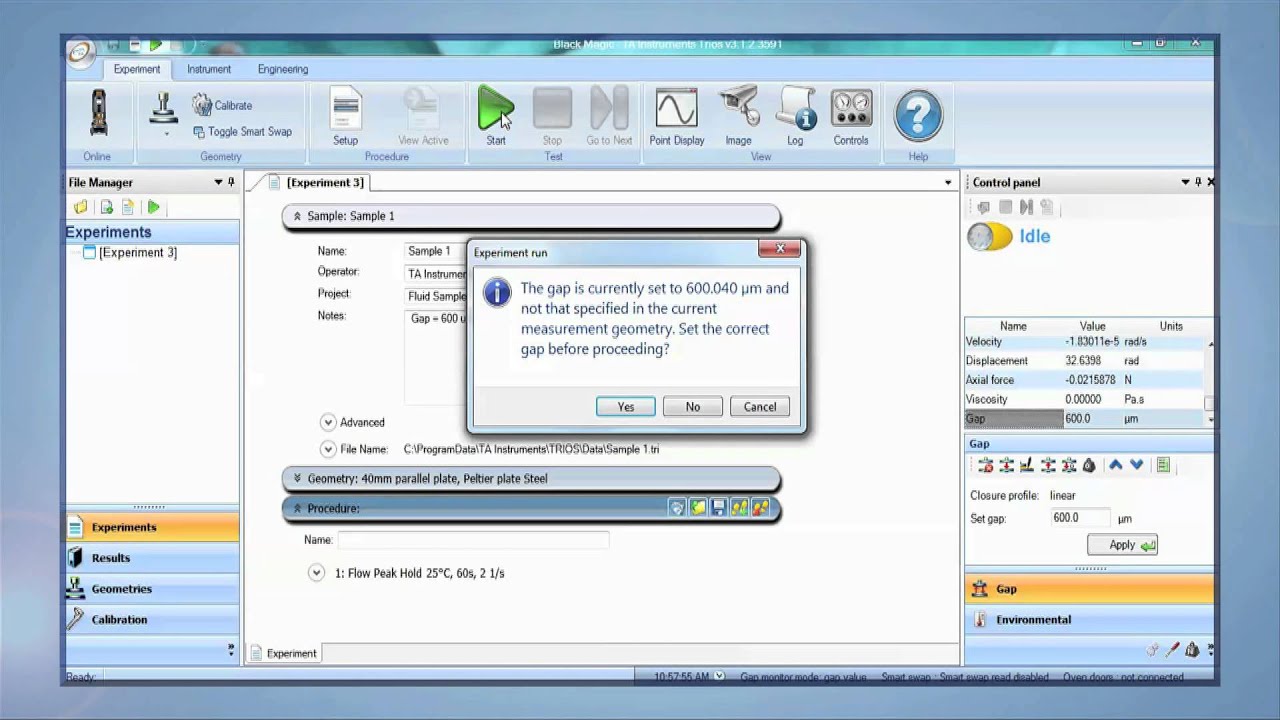Open the Control panel dropdown arrow
This screenshot has height=720, width=1280.
click(1186, 182)
